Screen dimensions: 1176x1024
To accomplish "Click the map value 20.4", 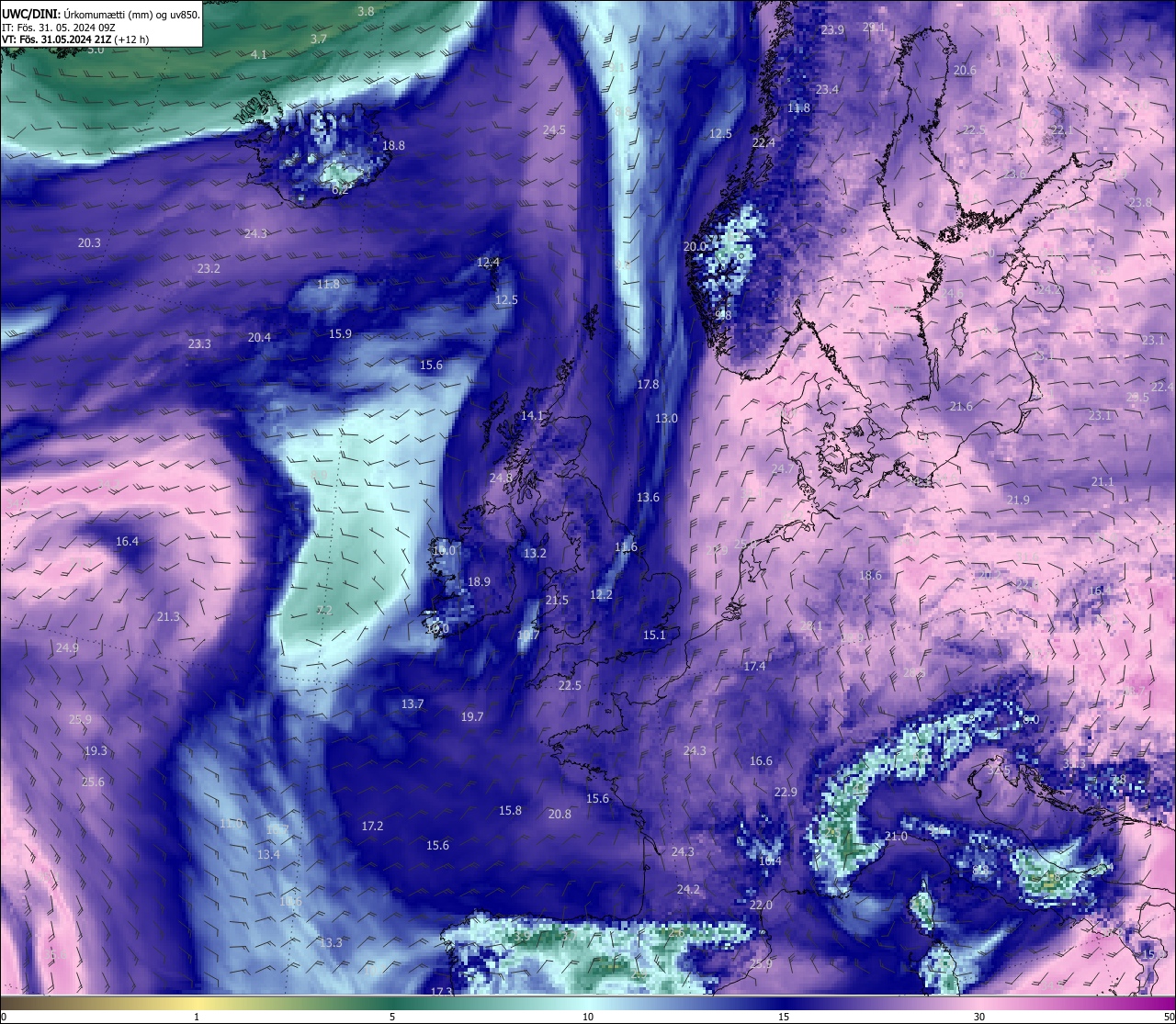I will pos(259,337).
